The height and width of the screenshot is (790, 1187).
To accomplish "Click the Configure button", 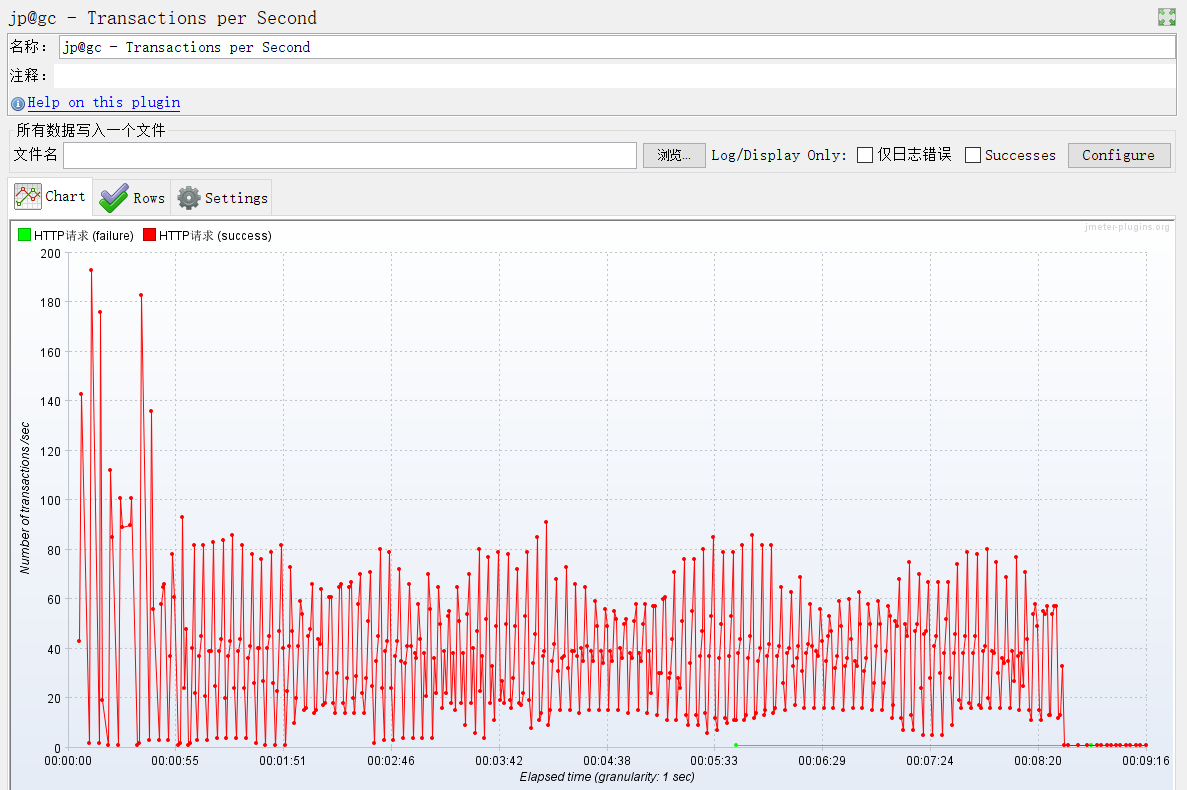I will (1119, 155).
